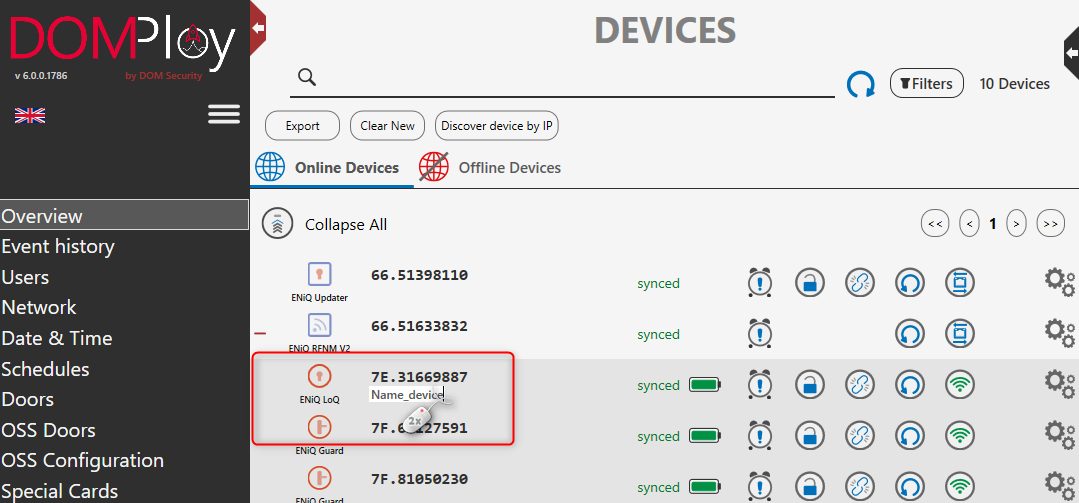
Task: Click the search magnifier icon
Action: point(307,77)
